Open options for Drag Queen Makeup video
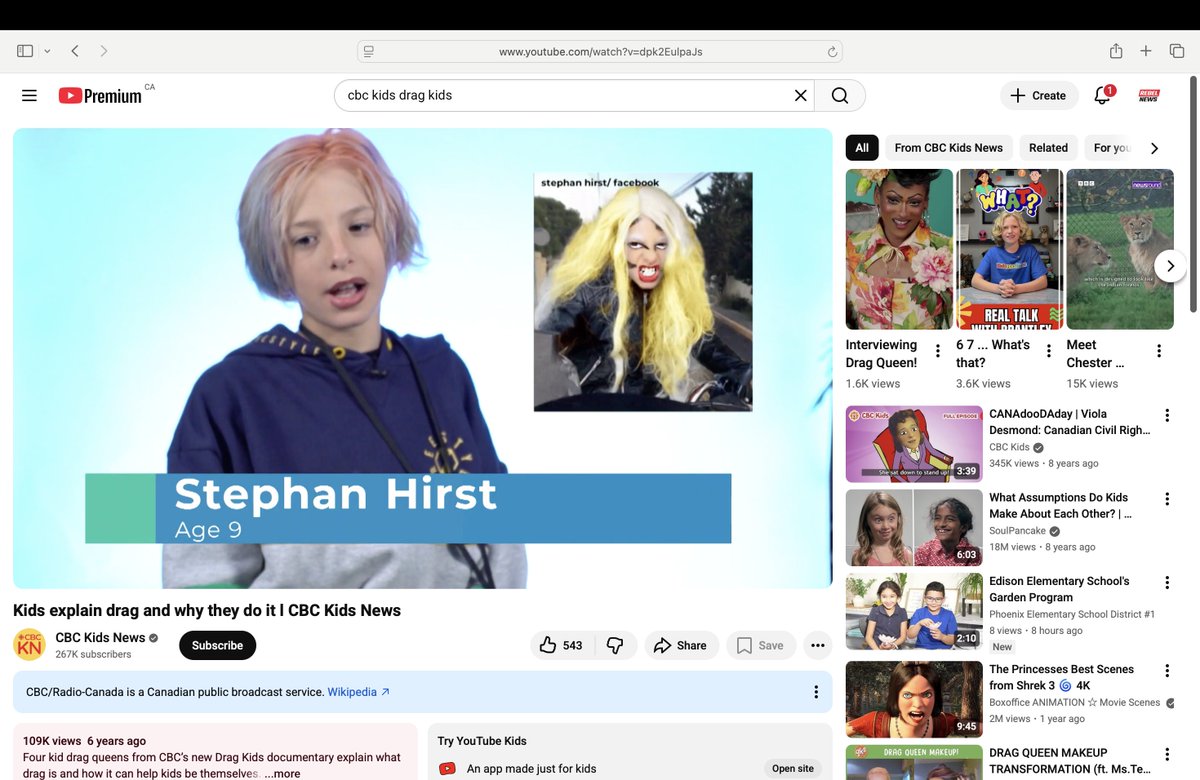1200x780 pixels. [x=1167, y=755]
